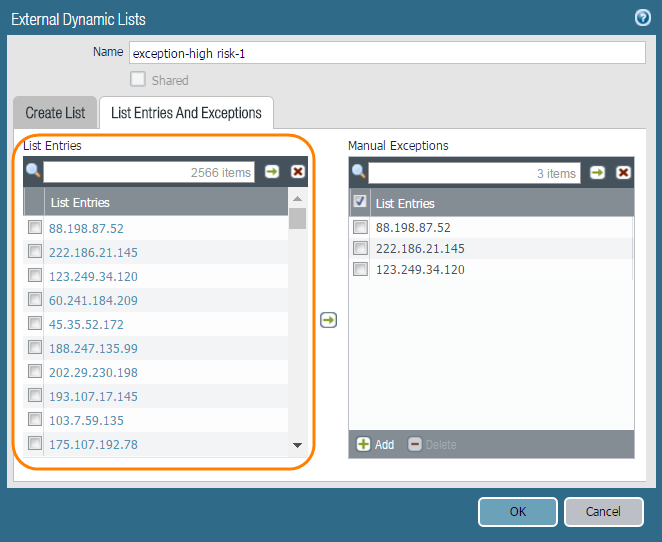Switch to the Create List tab
This screenshot has width=662, height=542.
[57, 113]
